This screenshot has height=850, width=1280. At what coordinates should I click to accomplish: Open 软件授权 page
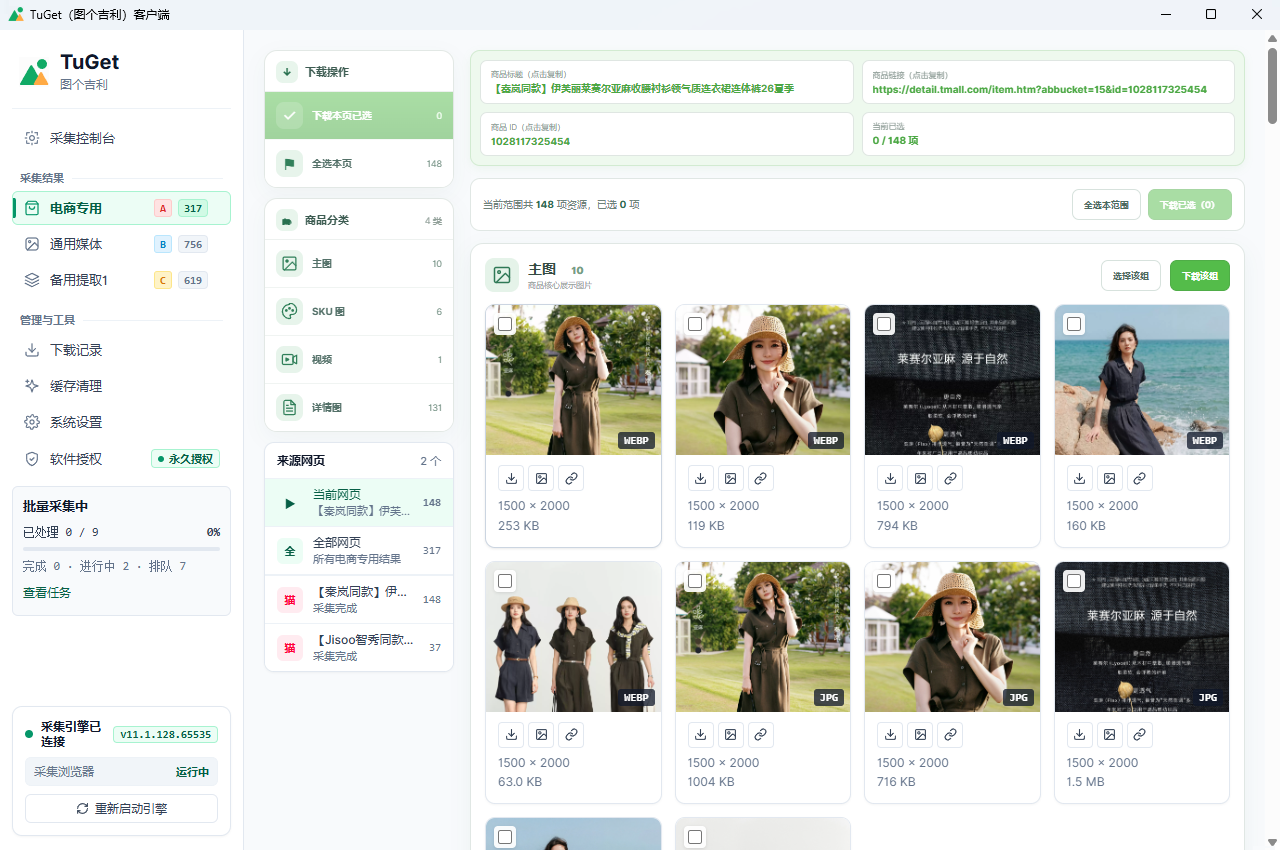click(x=122, y=459)
